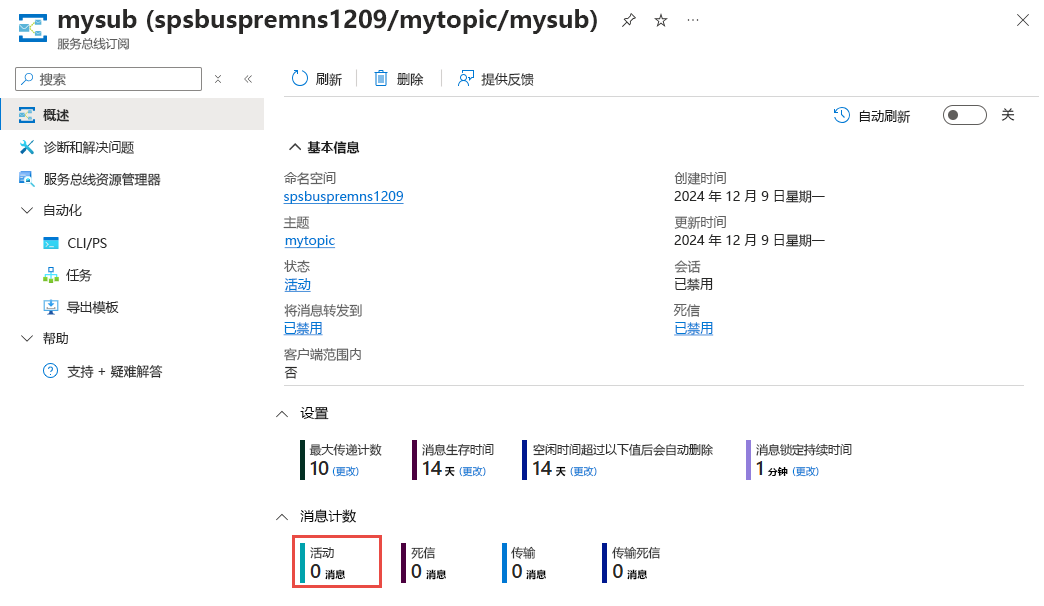
Task: Collapse the sidebar with double chevron
Action: click(x=248, y=79)
